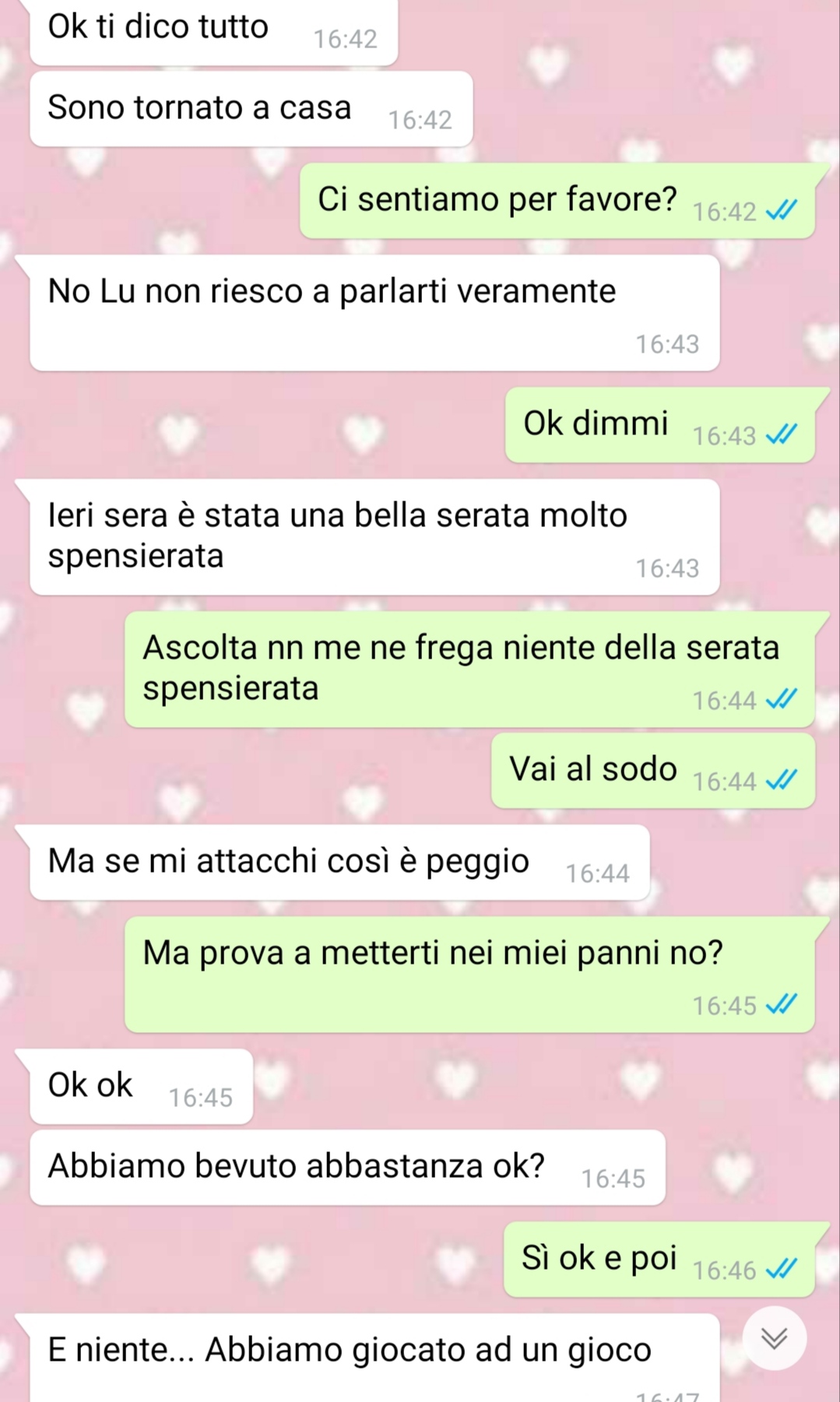Tap the scroll-to-bottom double chevron button
The width and height of the screenshot is (840, 1402).
coord(774,1337)
